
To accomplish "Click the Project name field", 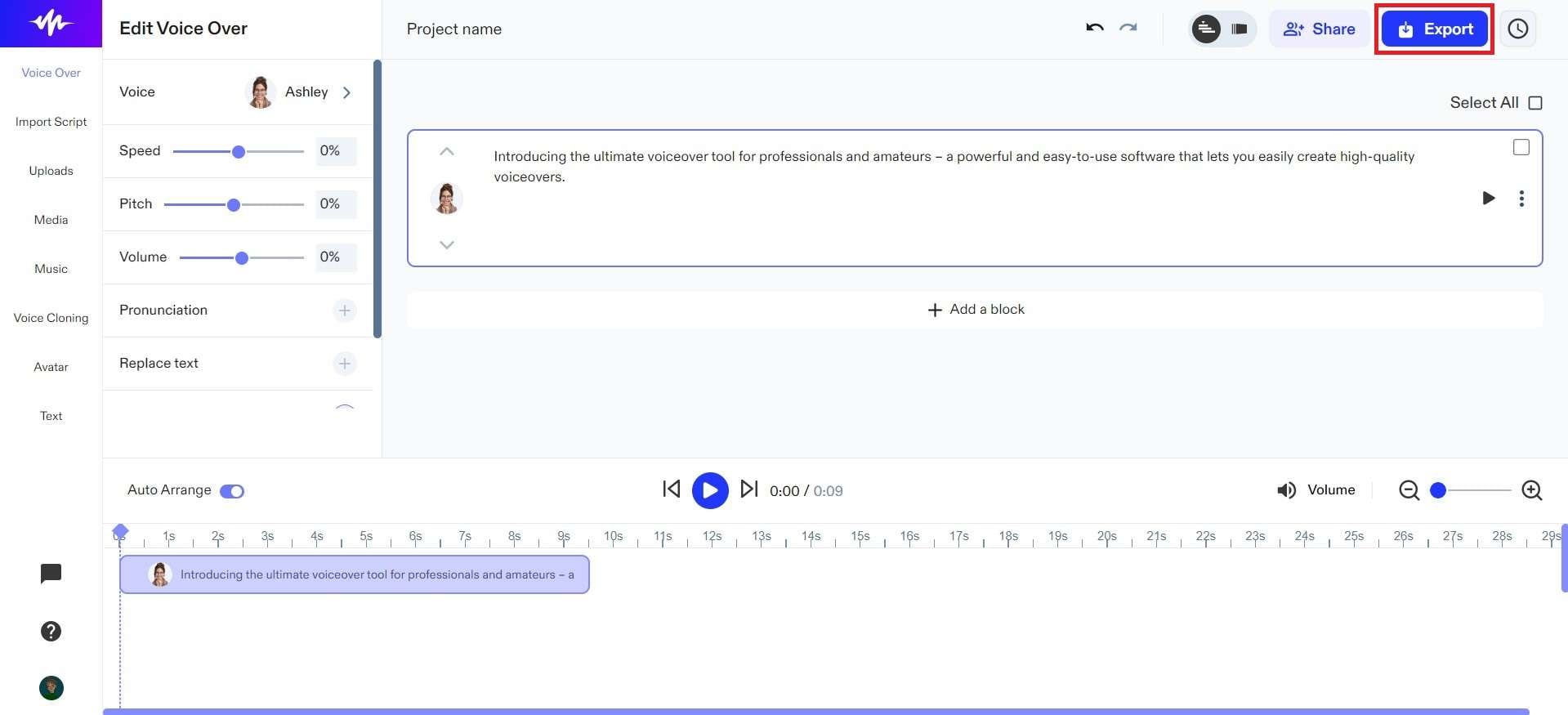I will (x=454, y=29).
